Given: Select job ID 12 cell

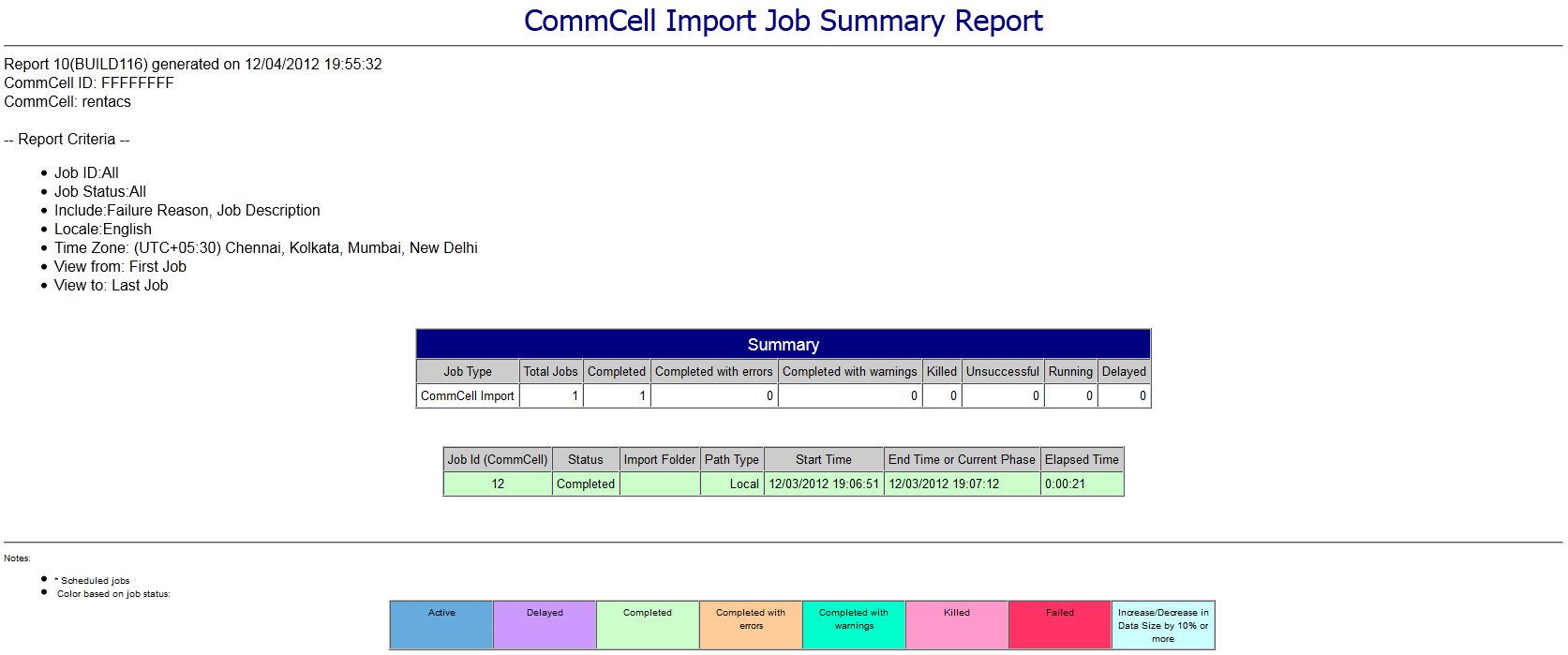Looking at the screenshot, I should [x=498, y=484].
